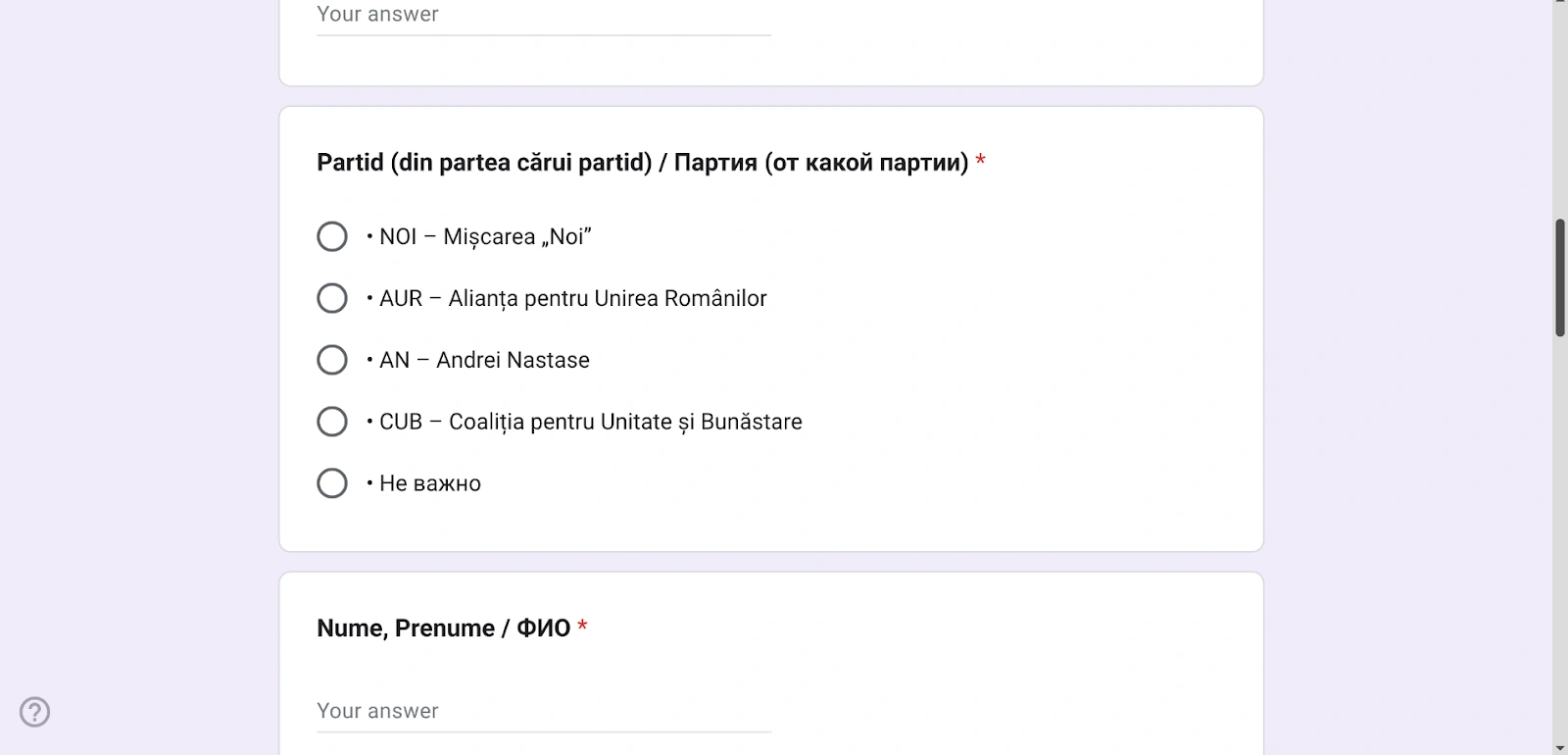Choose the AUR radio button
This screenshot has width=1568, height=755.
point(332,298)
